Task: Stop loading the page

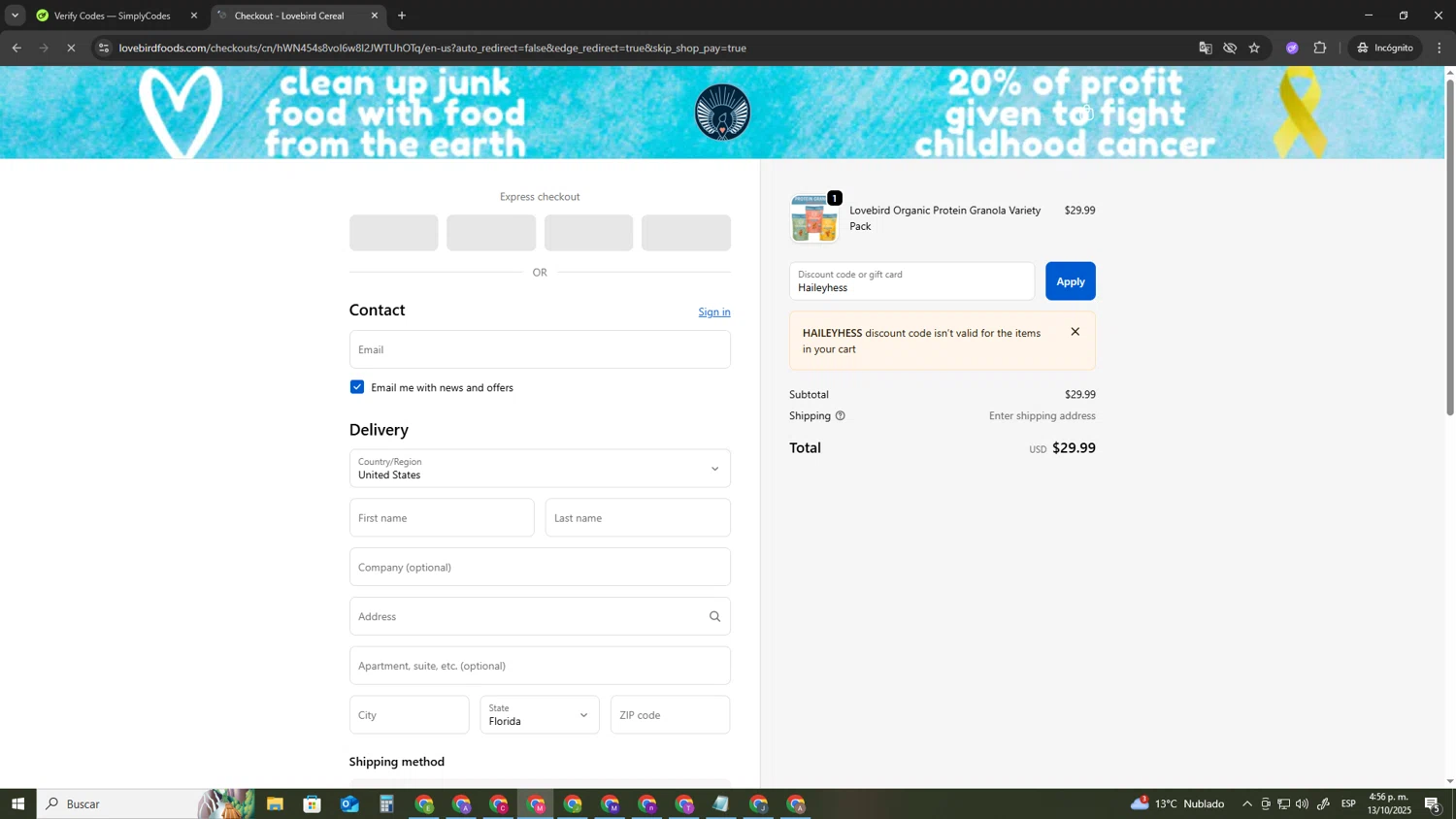Action: pyautogui.click(x=71, y=48)
